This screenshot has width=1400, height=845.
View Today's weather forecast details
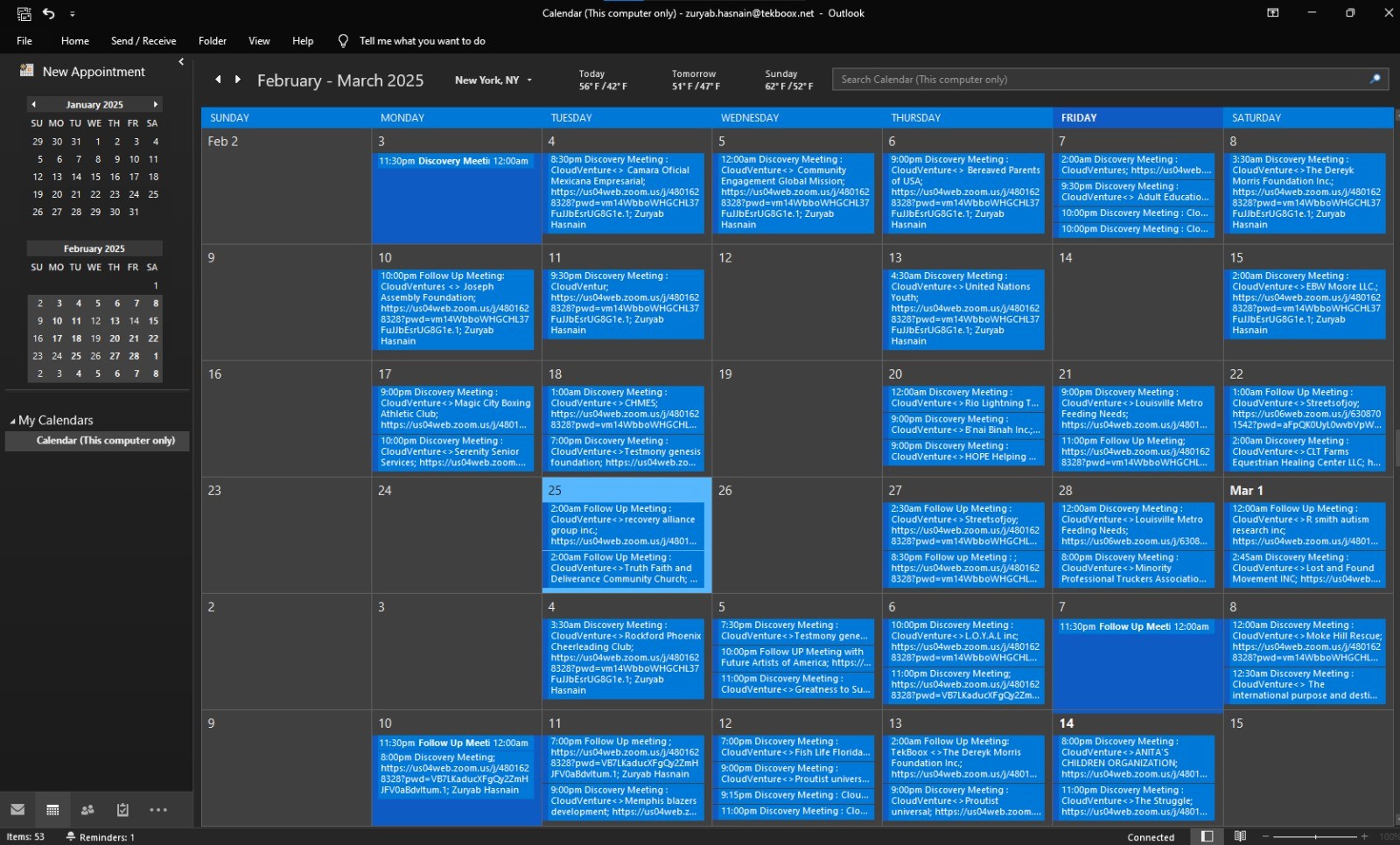603,80
